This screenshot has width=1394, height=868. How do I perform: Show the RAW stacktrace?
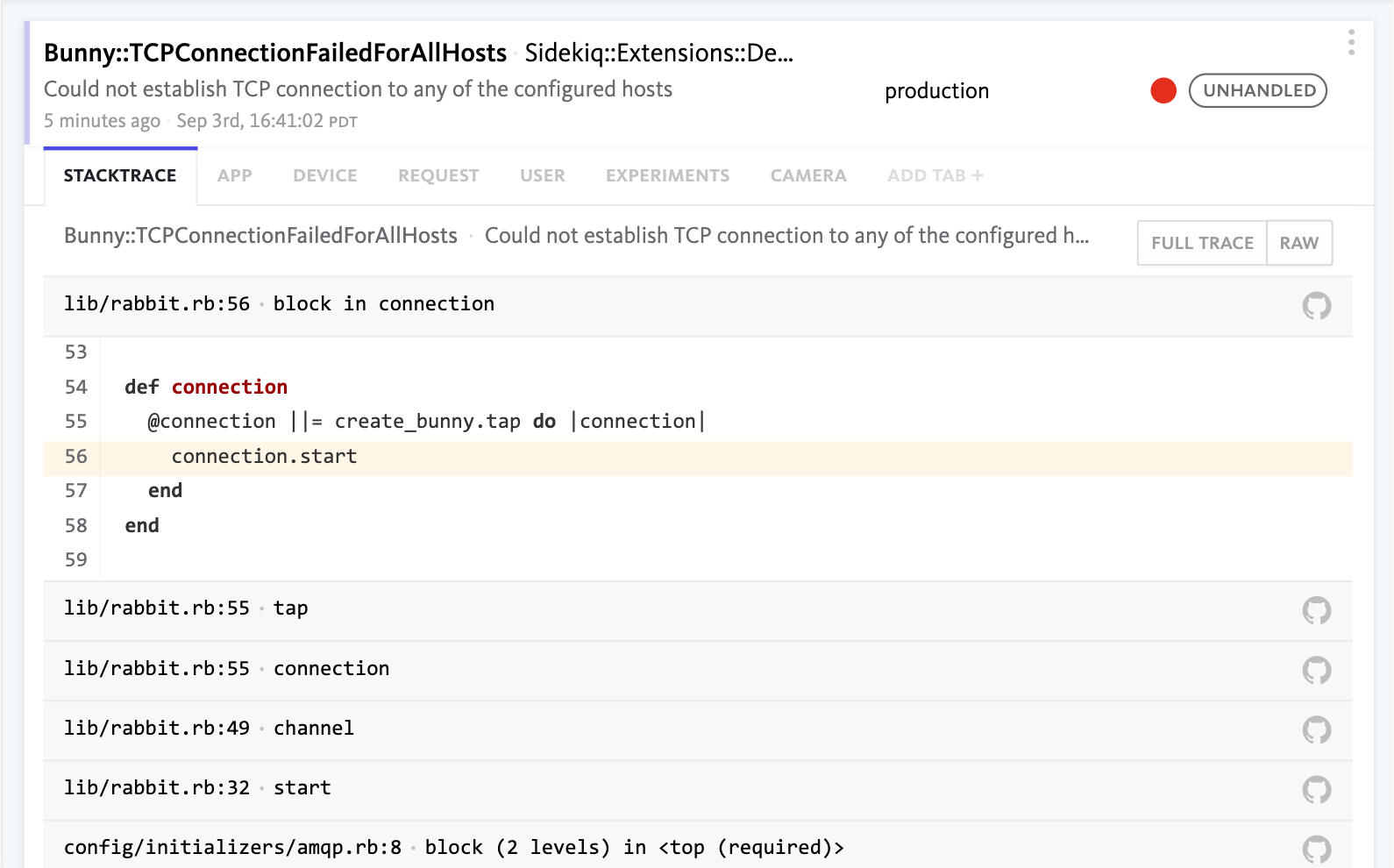pyautogui.click(x=1299, y=243)
